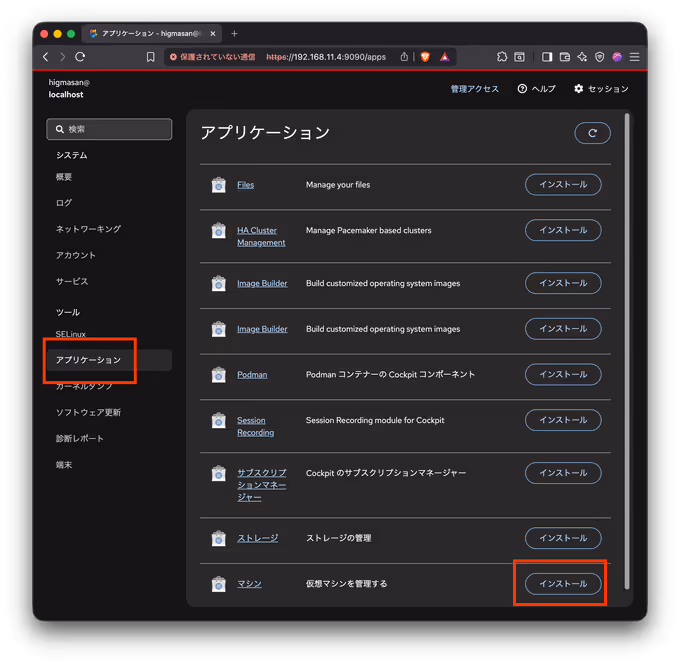This screenshot has height=664, width=680.
Task: Go forward in browser history
Action: [62, 57]
